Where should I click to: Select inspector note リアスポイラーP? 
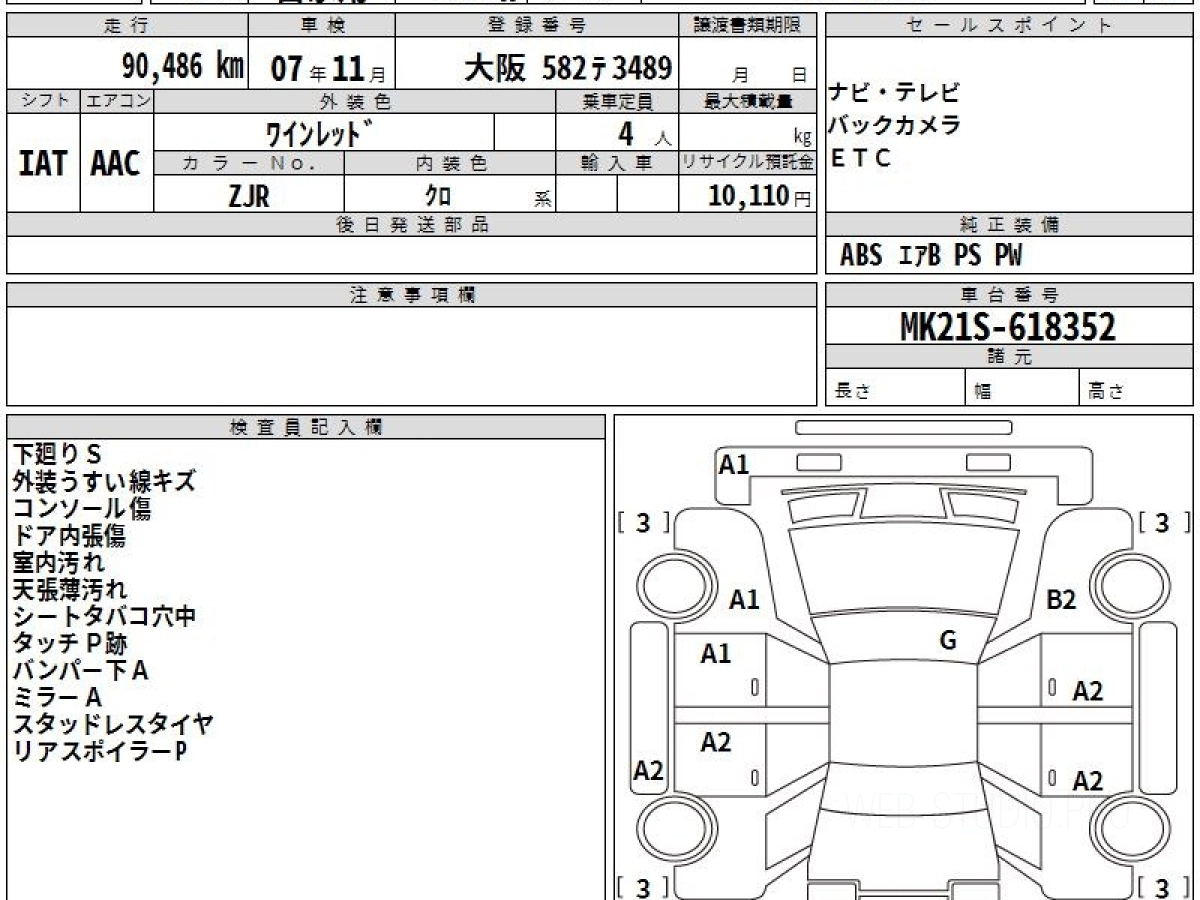(x=100, y=751)
